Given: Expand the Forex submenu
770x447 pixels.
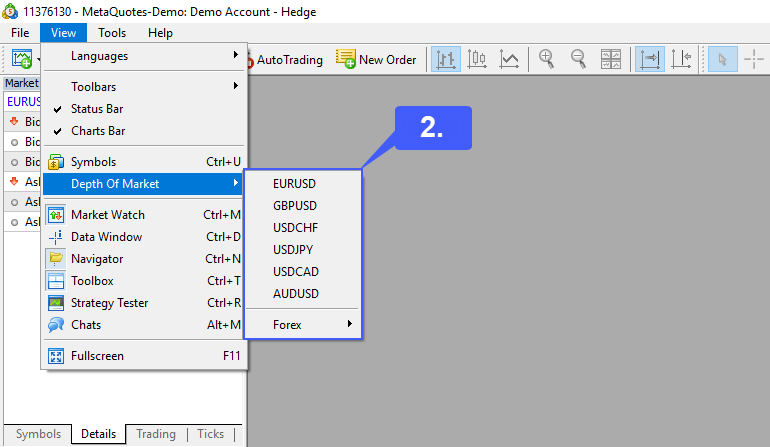Looking at the screenshot, I should click(x=303, y=325).
